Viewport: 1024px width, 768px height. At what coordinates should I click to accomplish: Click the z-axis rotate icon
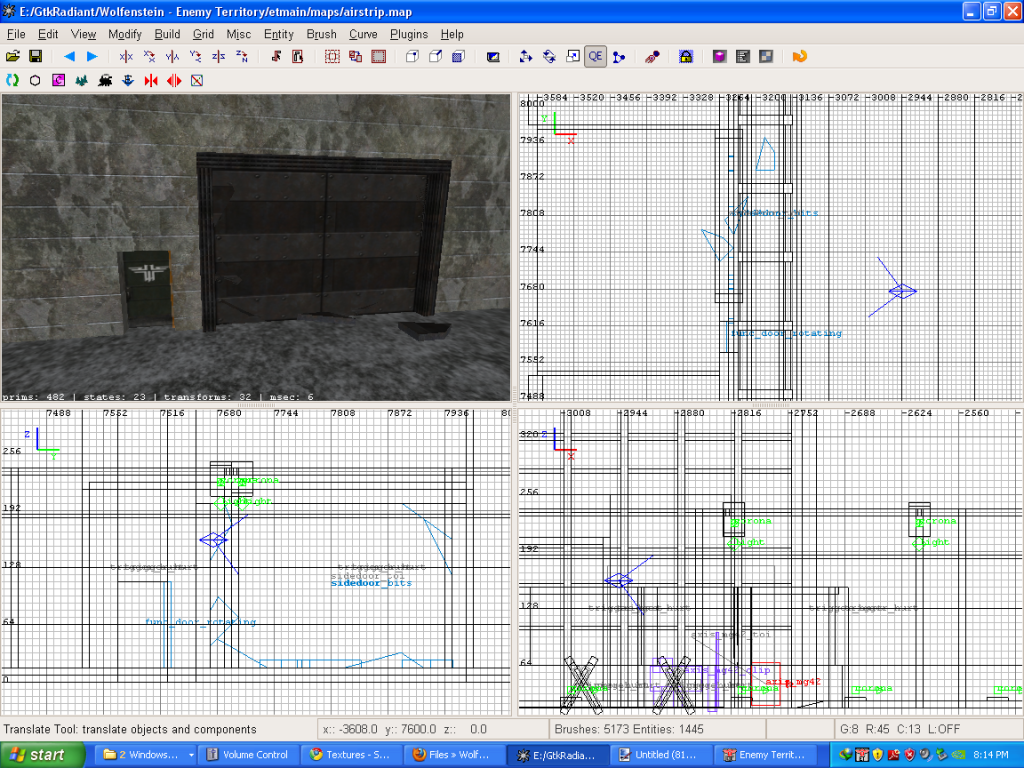coord(241,57)
